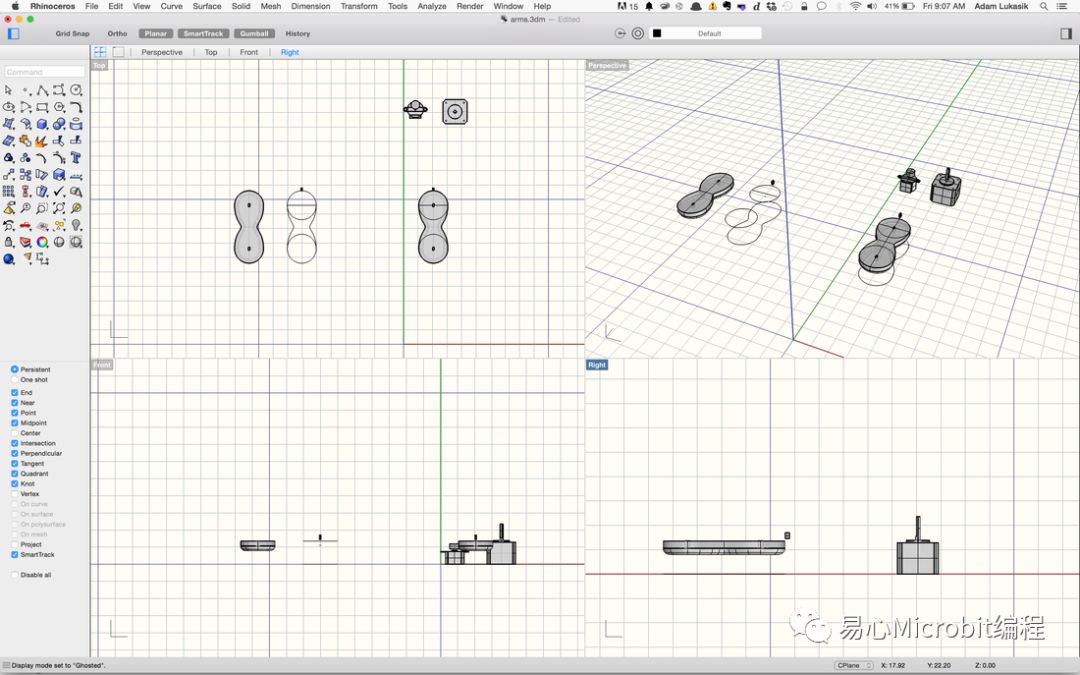The height and width of the screenshot is (675, 1080).
Task: Turn on Grid Snap
Action: tap(72, 33)
